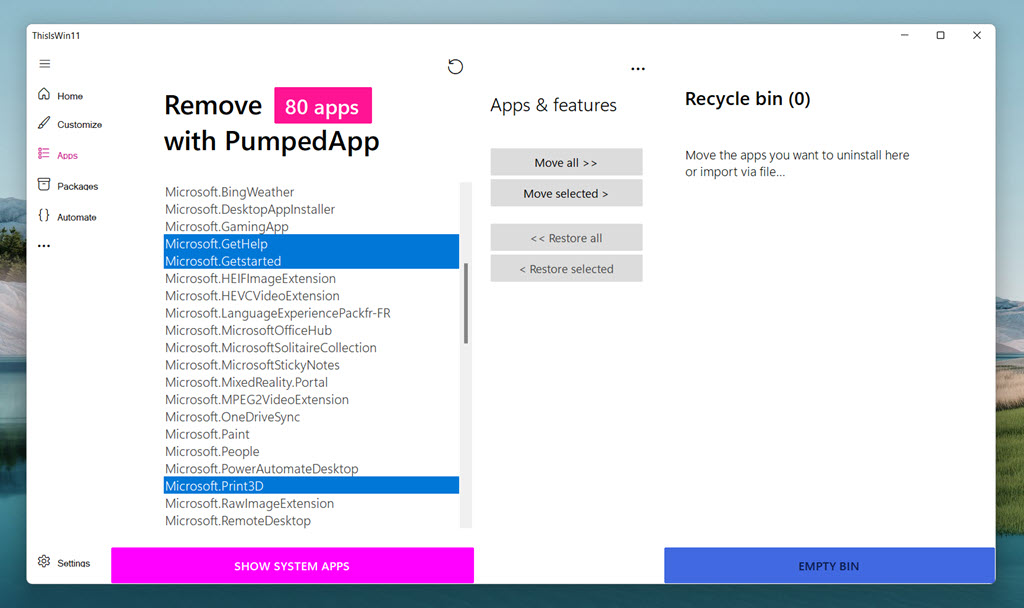This screenshot has height=608, width=1024.
Task: Select Microsoft.MPEG2VideoExtension entry
Action: click(311, 399)
